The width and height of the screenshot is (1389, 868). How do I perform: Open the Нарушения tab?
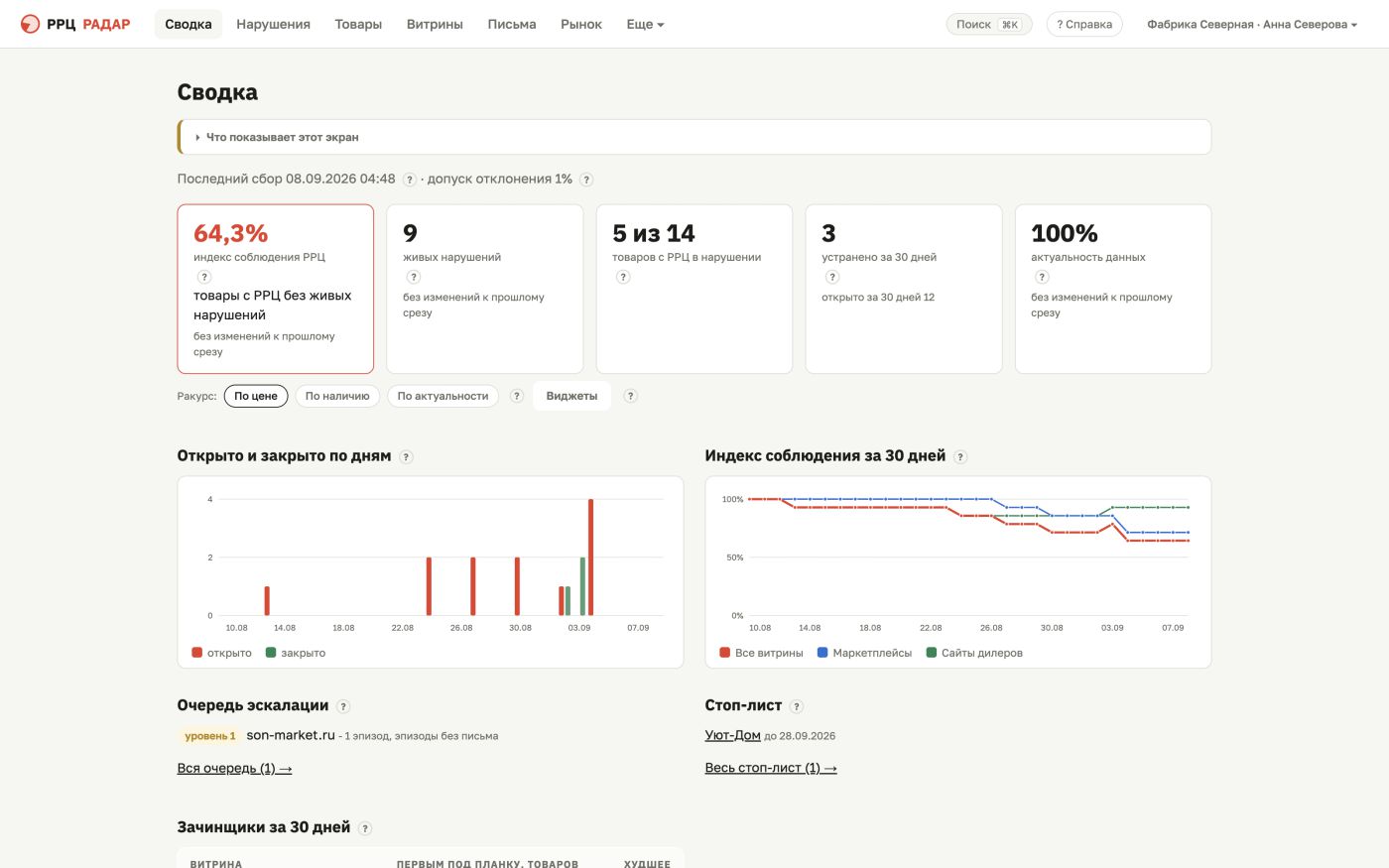point(273,24)
